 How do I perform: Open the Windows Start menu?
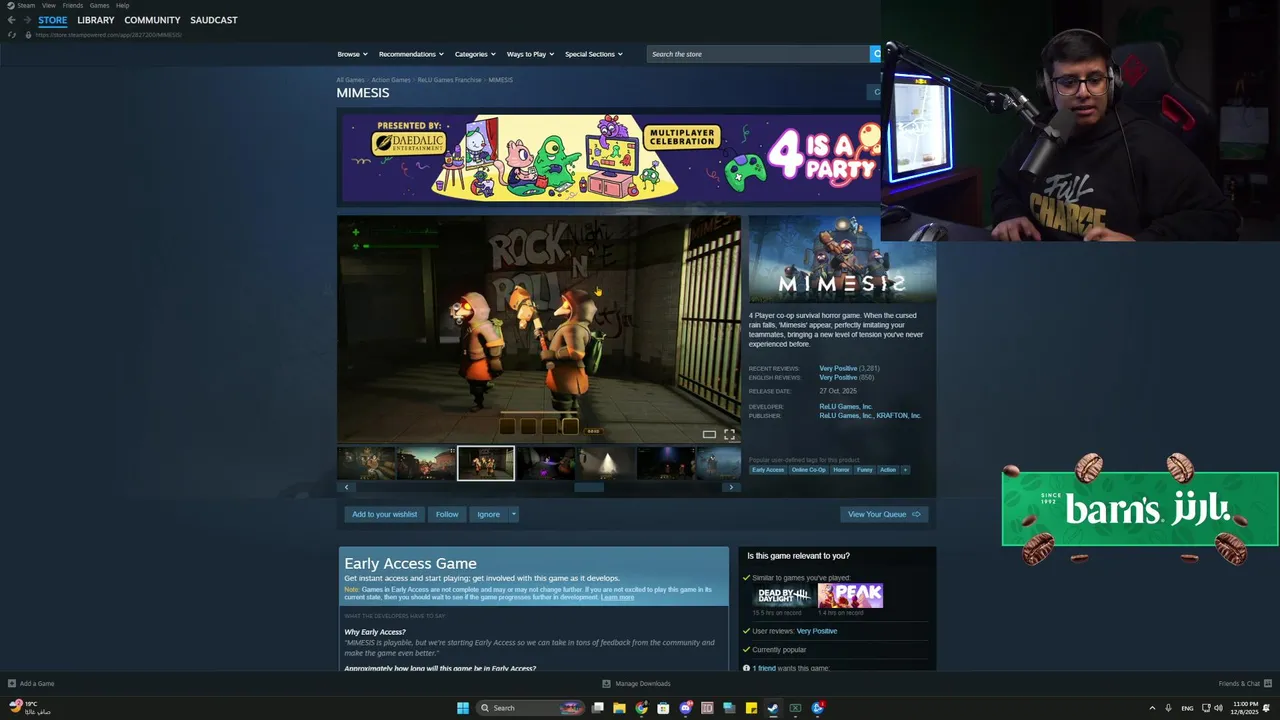click(x=462, y=708)
